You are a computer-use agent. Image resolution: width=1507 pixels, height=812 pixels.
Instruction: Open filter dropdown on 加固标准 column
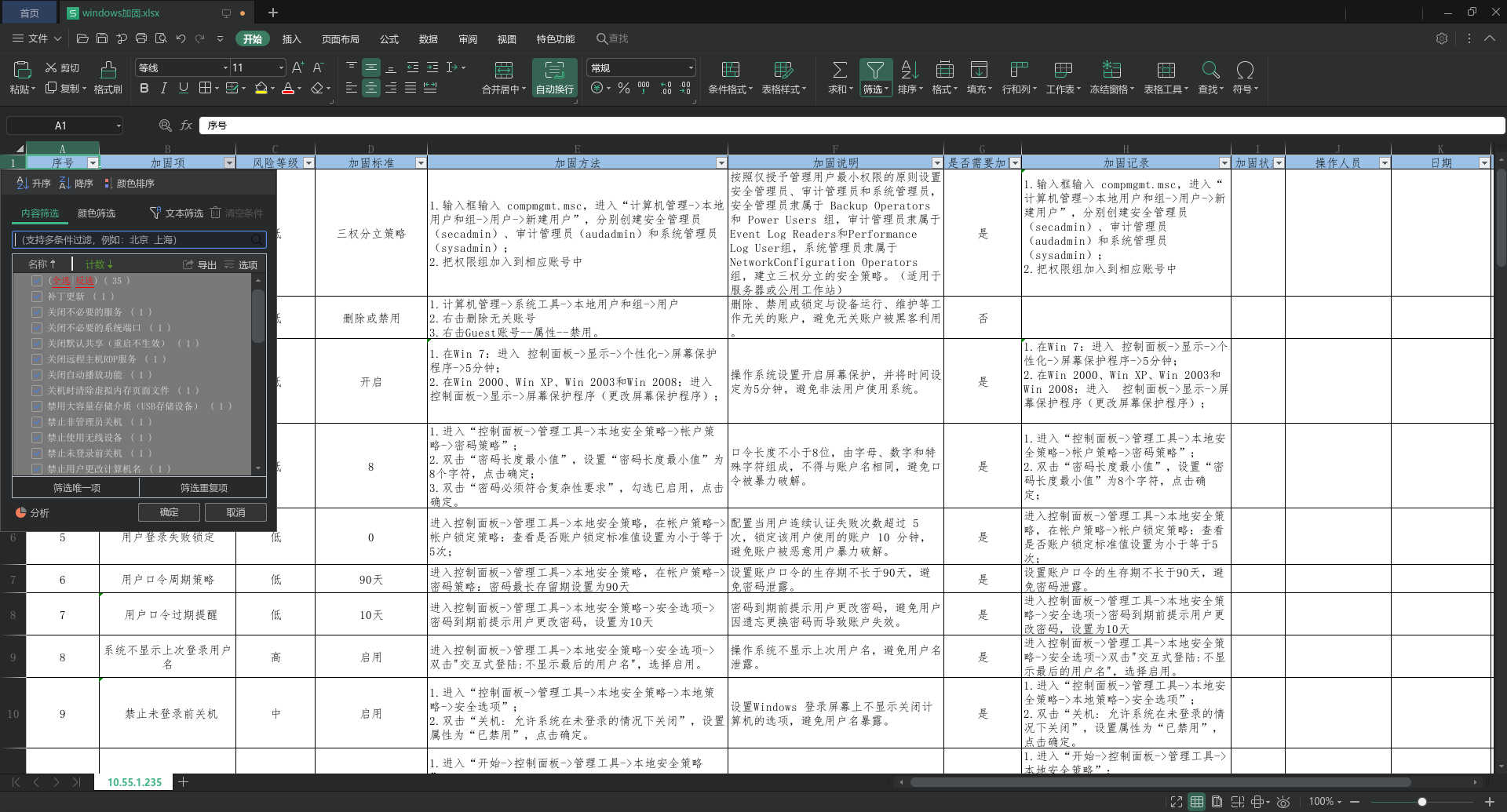(421, 163)
